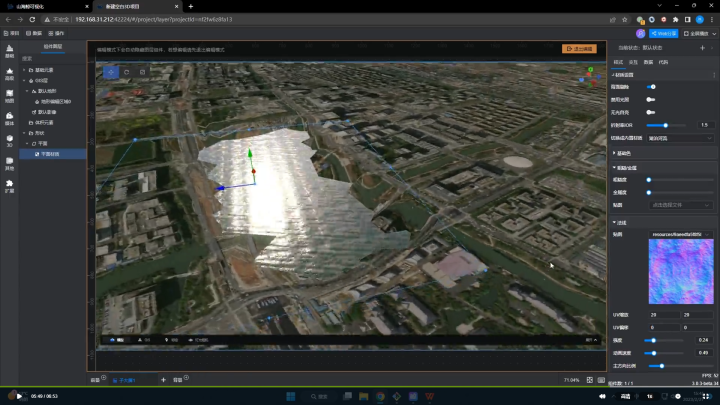
Task: Open the 3D category in left sidebar
Action: (x=9, y=141)
